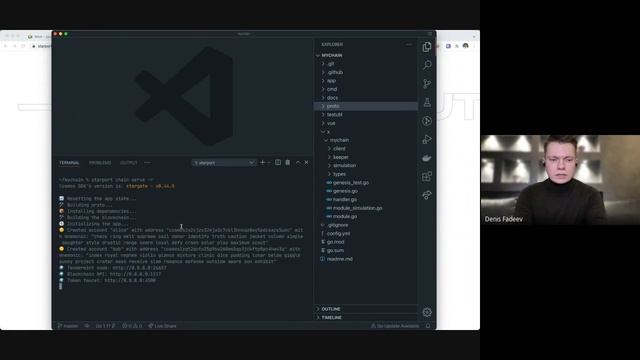Expand the keeper folder
The height and width of the screenshot is (360, 640).
pyautogui.click(x=366, y=157)
